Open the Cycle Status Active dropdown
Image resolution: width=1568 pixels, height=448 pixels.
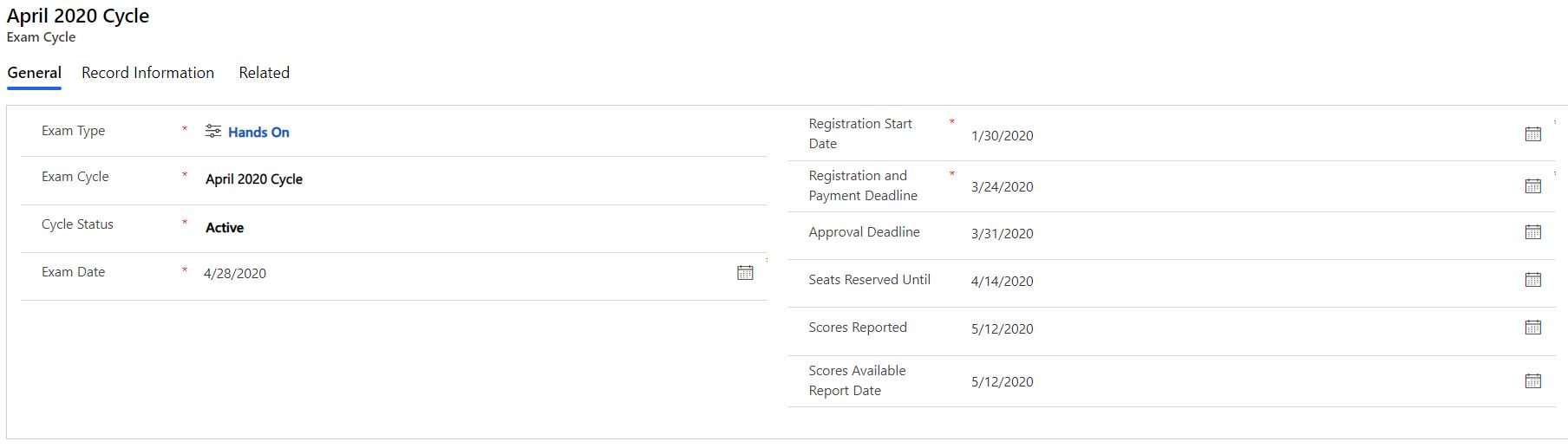click(x=225, y=228)
